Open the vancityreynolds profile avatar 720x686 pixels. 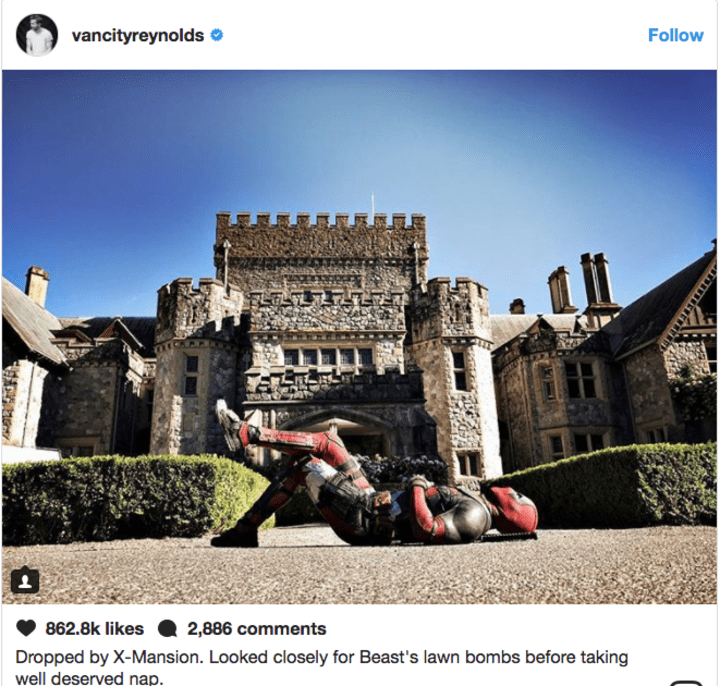pos(37,35)
